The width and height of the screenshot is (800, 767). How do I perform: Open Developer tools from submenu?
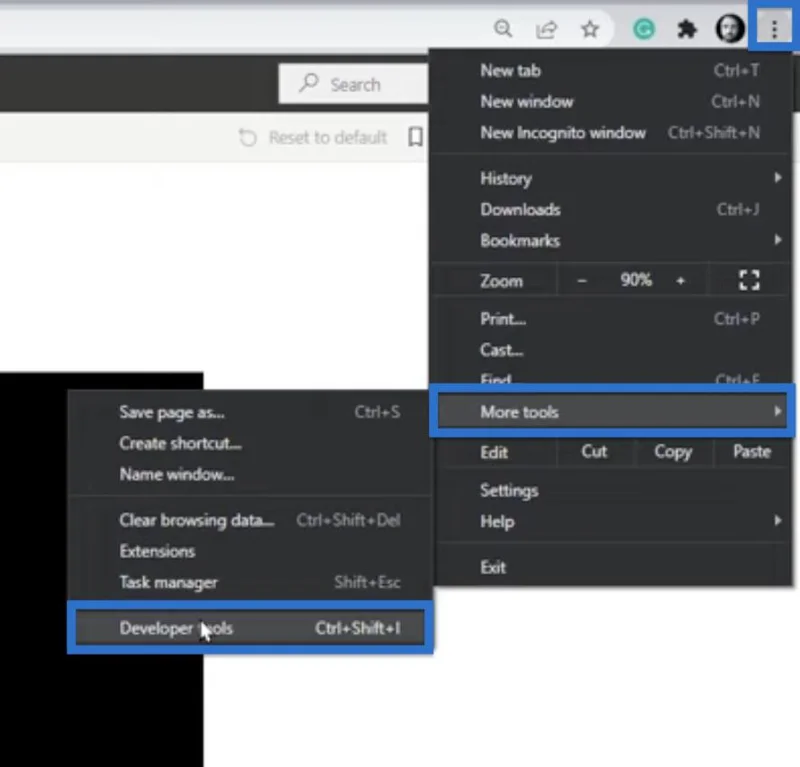point(250,628)
